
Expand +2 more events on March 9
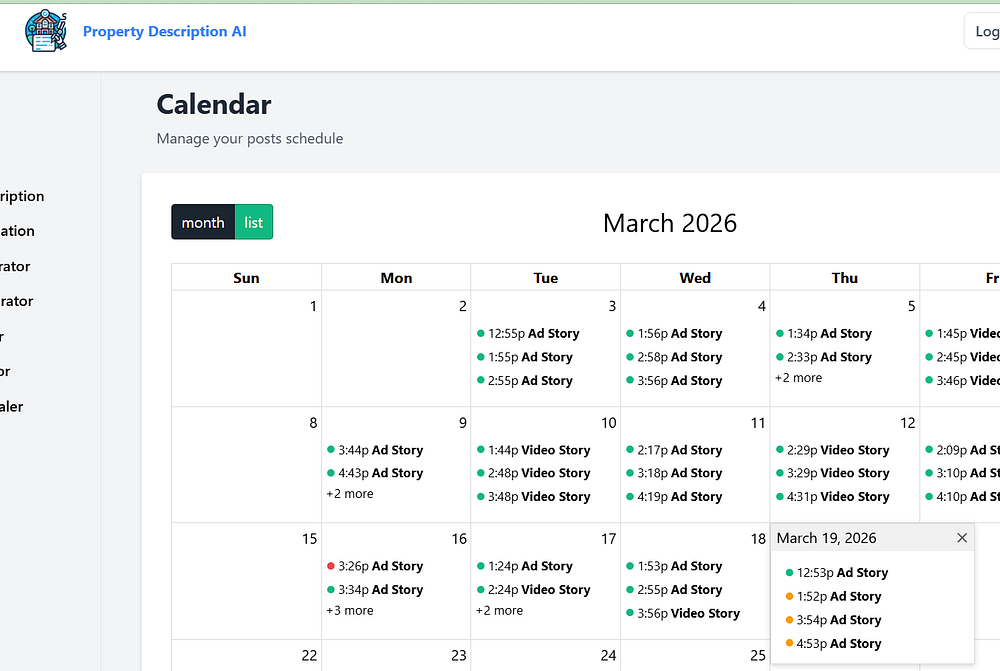point(350,494)
